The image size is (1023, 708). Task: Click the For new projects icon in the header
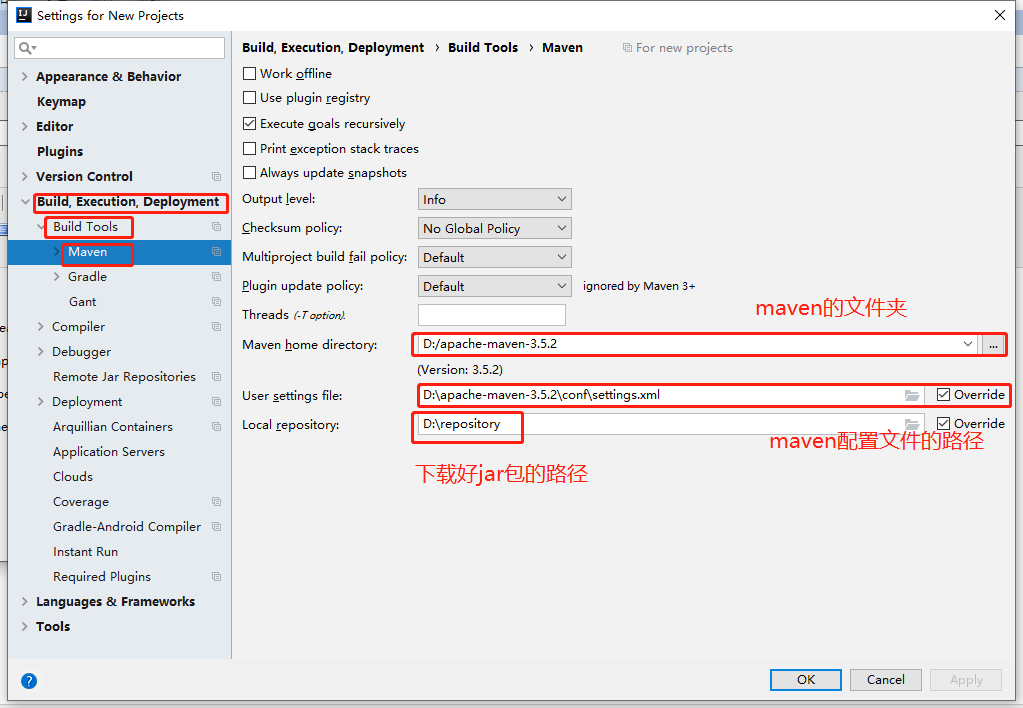pyautogui.click(x=627, y=48)
